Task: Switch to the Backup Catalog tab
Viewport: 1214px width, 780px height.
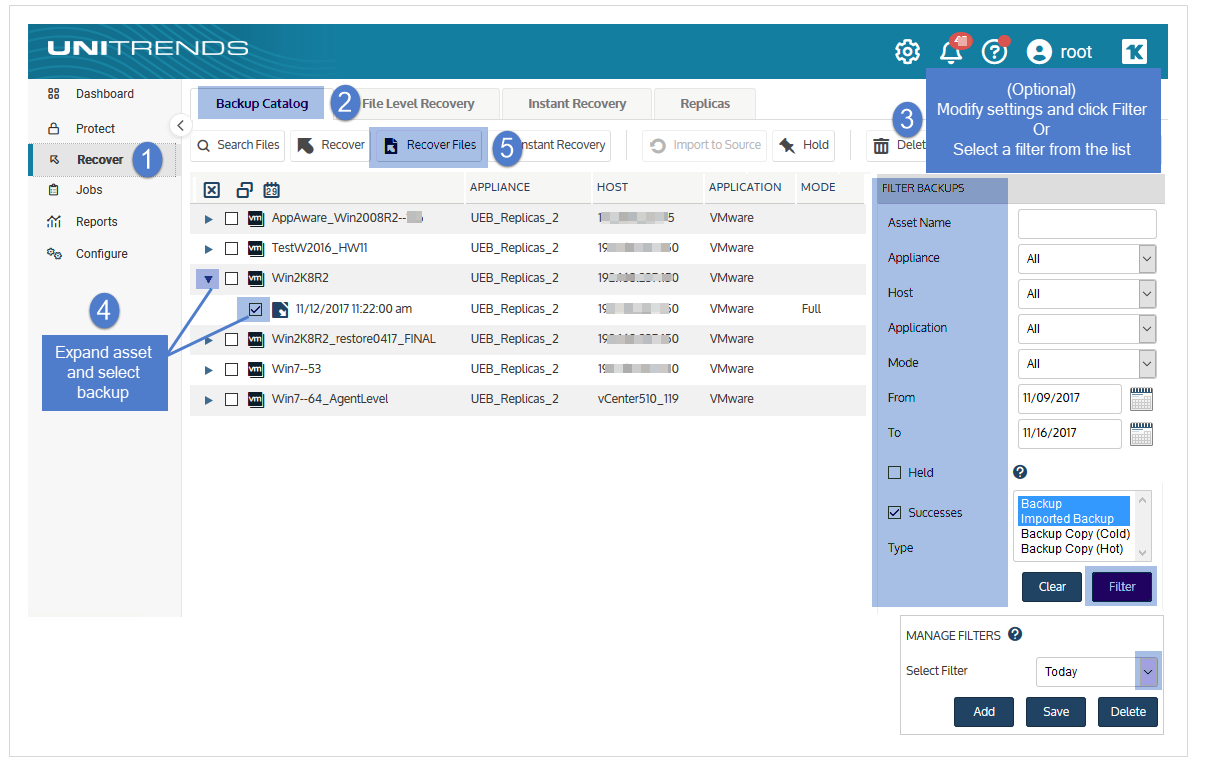Action: tap(262, 103)
